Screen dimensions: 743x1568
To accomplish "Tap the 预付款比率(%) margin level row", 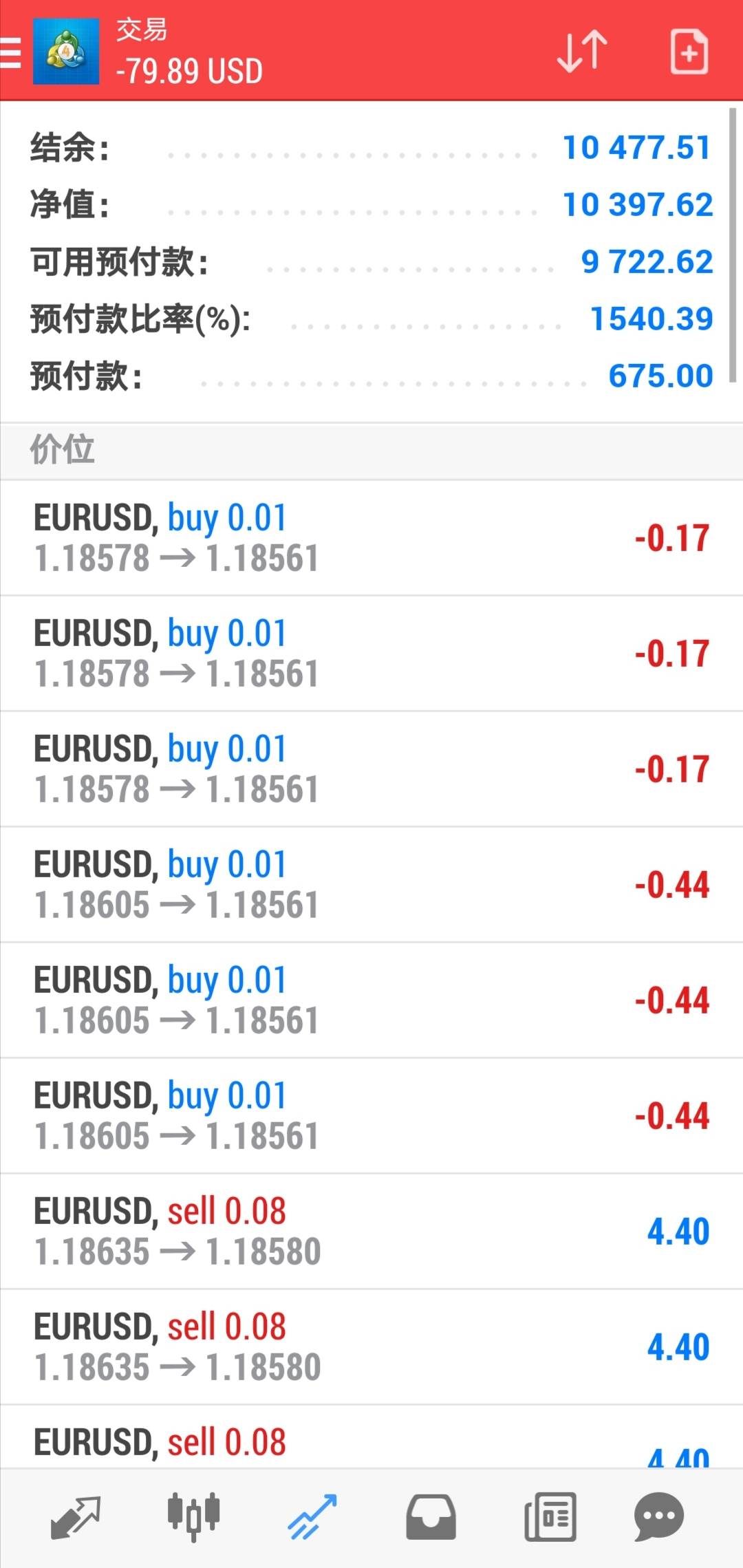I will click(370, 319).
